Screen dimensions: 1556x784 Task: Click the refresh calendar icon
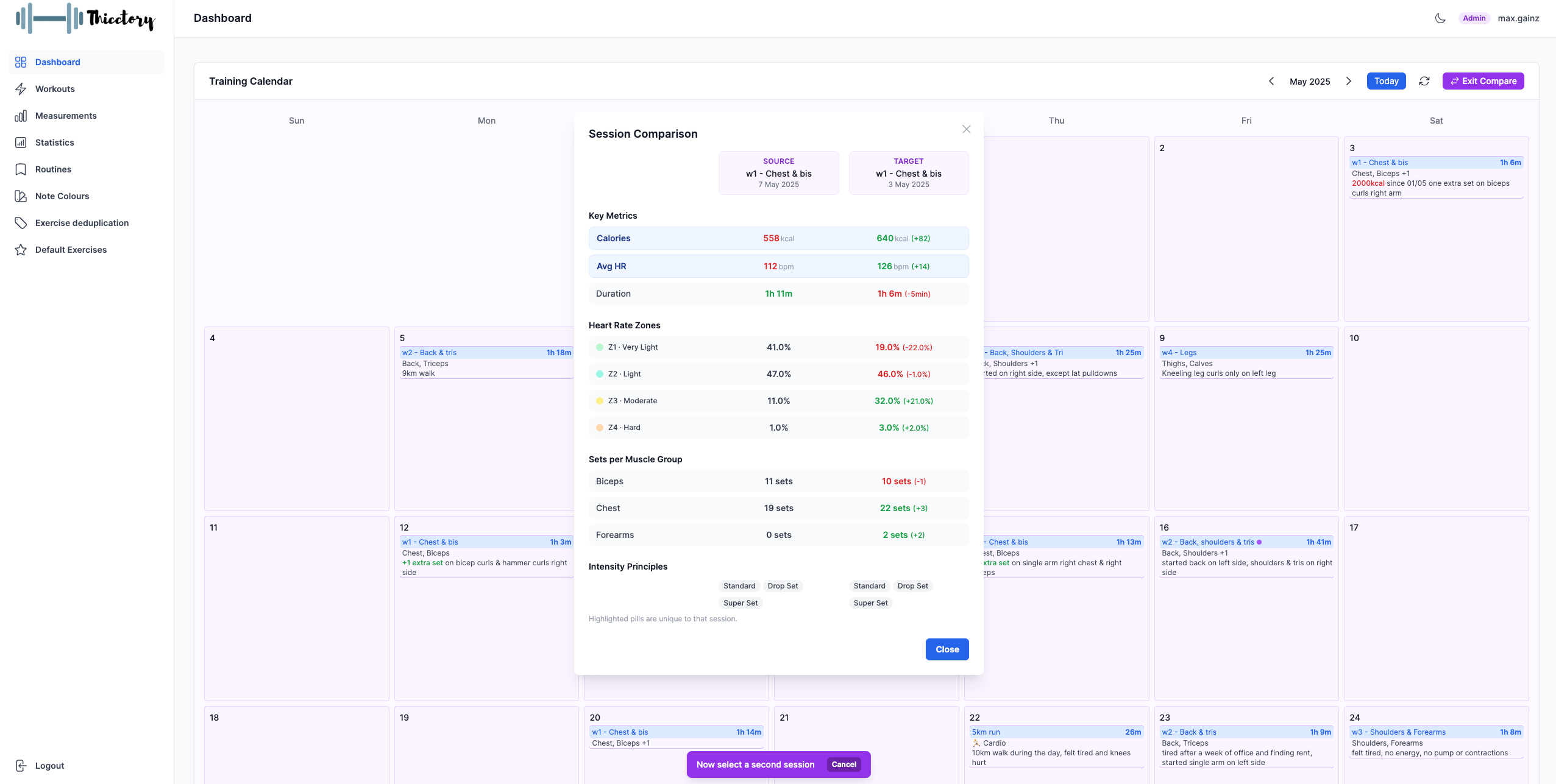click(1424, 81)
